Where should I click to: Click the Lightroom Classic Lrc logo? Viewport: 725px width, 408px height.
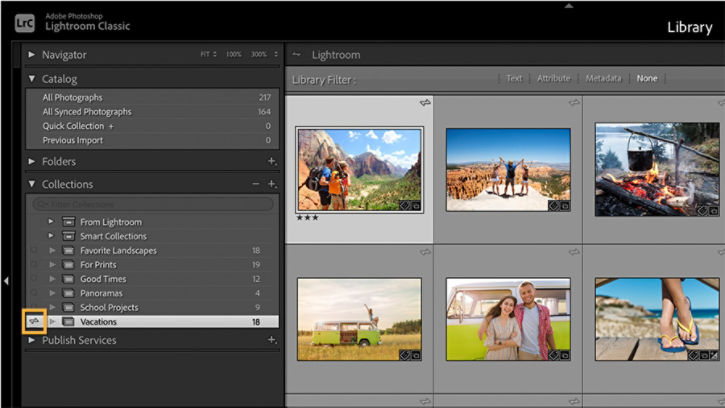click(x=26, y=24)
